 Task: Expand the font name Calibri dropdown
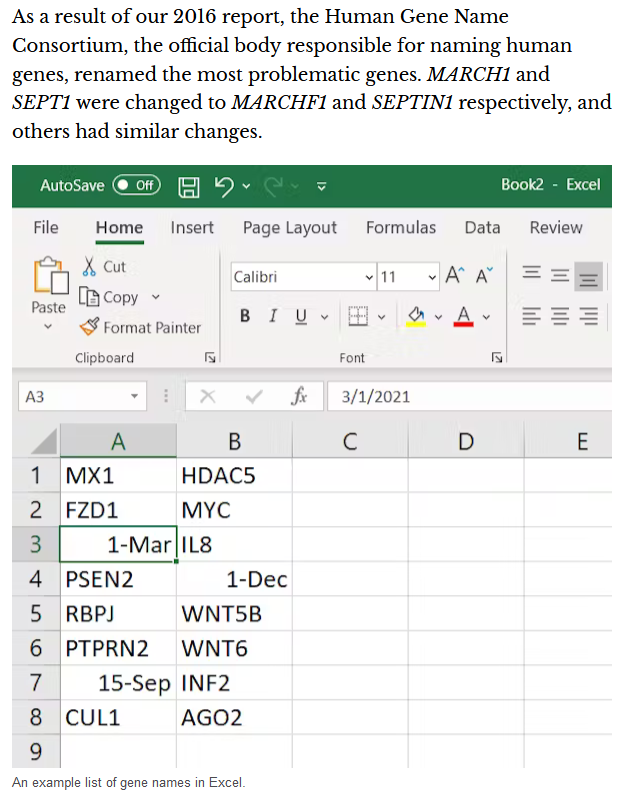(x=369, y=277)
